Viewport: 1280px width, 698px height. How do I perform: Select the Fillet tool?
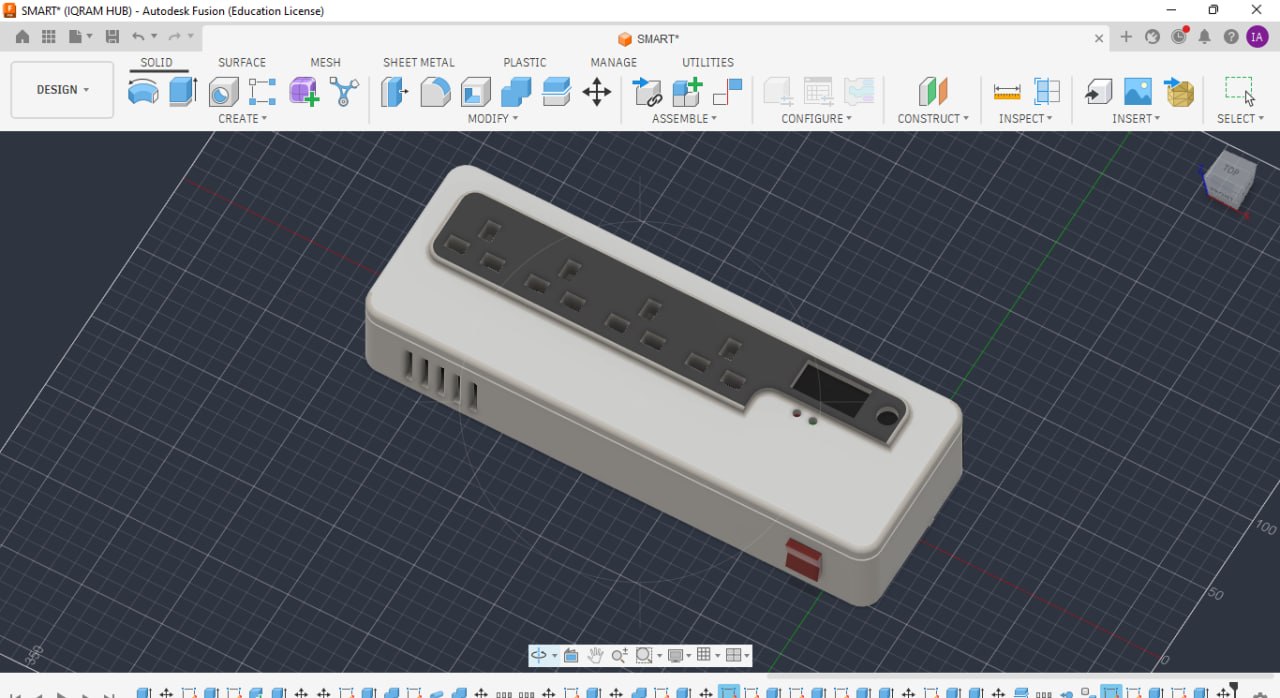click(435, 92)
